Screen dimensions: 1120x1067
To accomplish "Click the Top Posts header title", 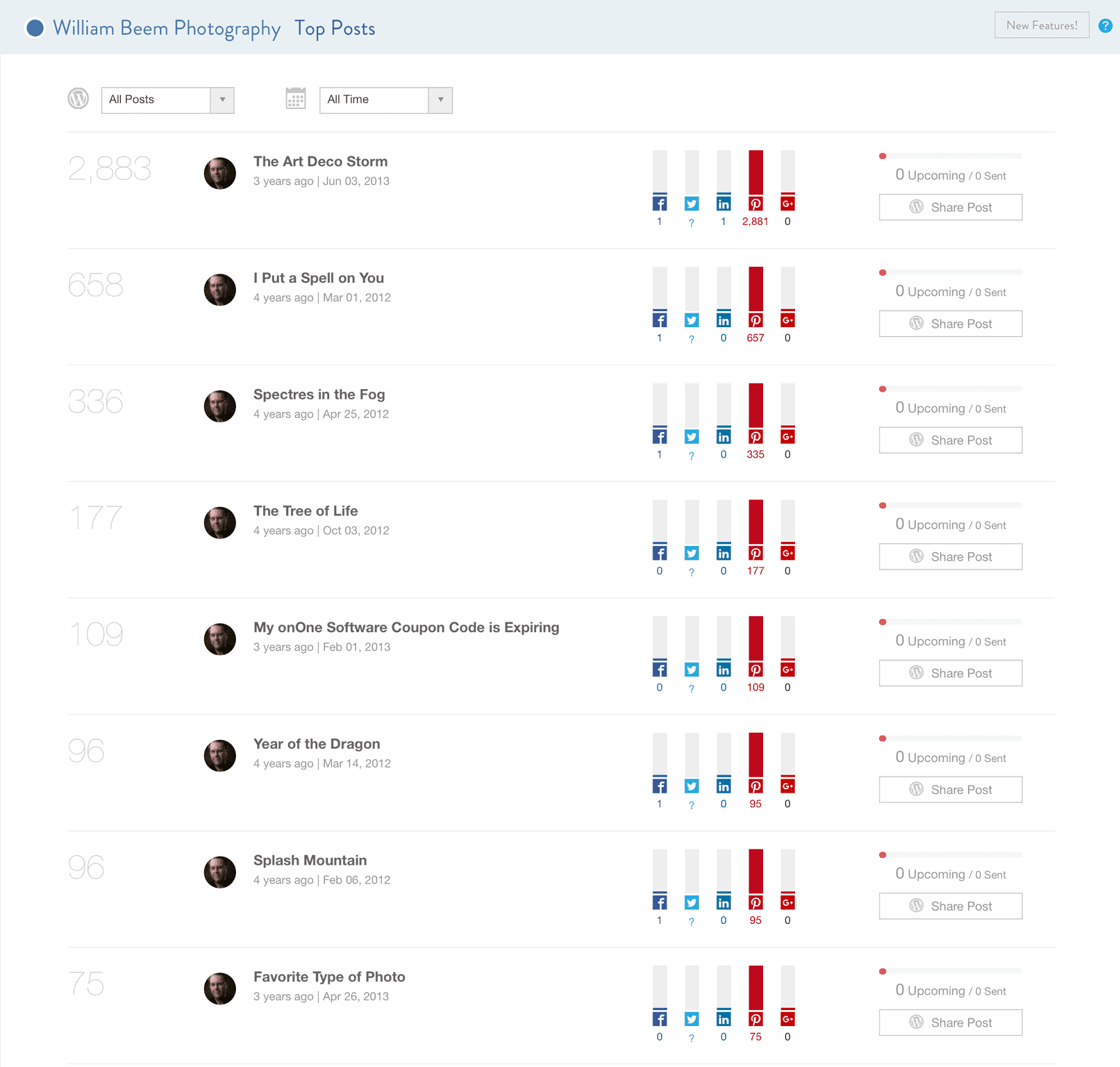I will (335, 28).
